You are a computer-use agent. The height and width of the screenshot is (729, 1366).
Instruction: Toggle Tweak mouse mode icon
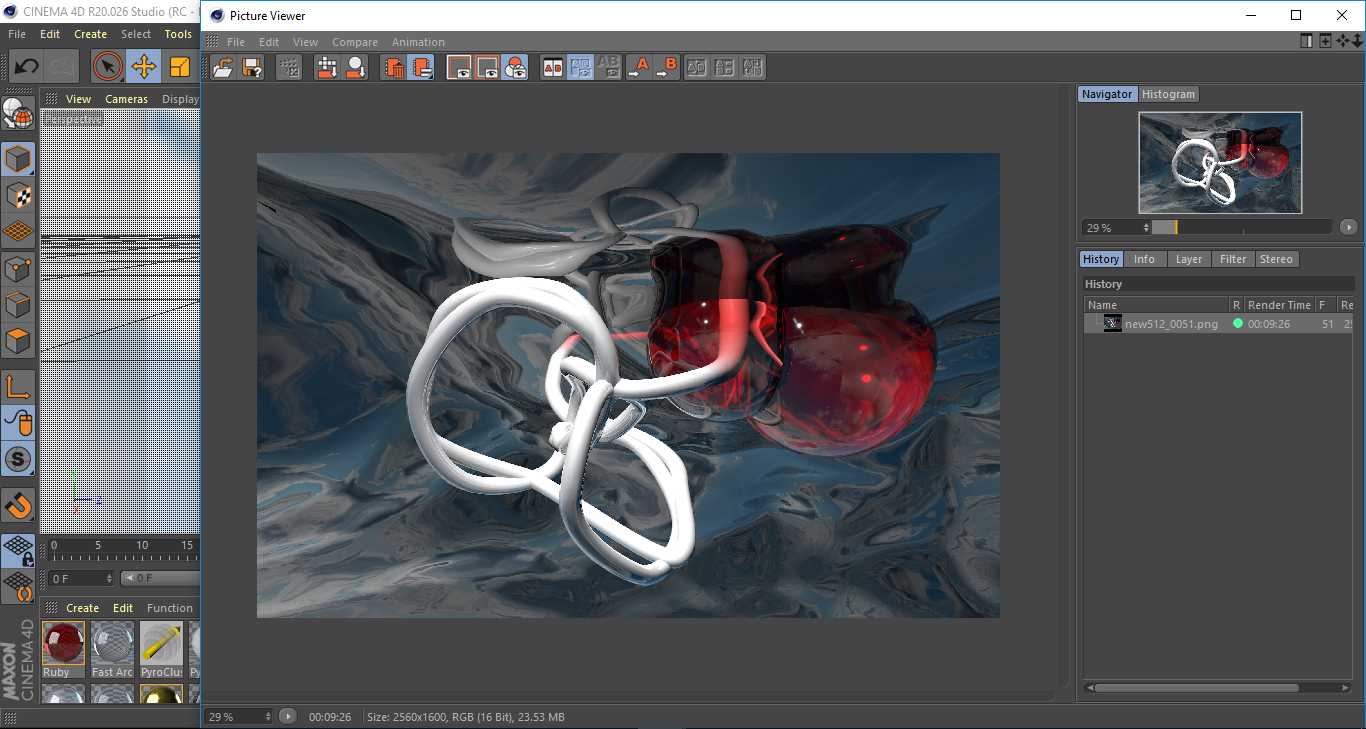[18, 423]
